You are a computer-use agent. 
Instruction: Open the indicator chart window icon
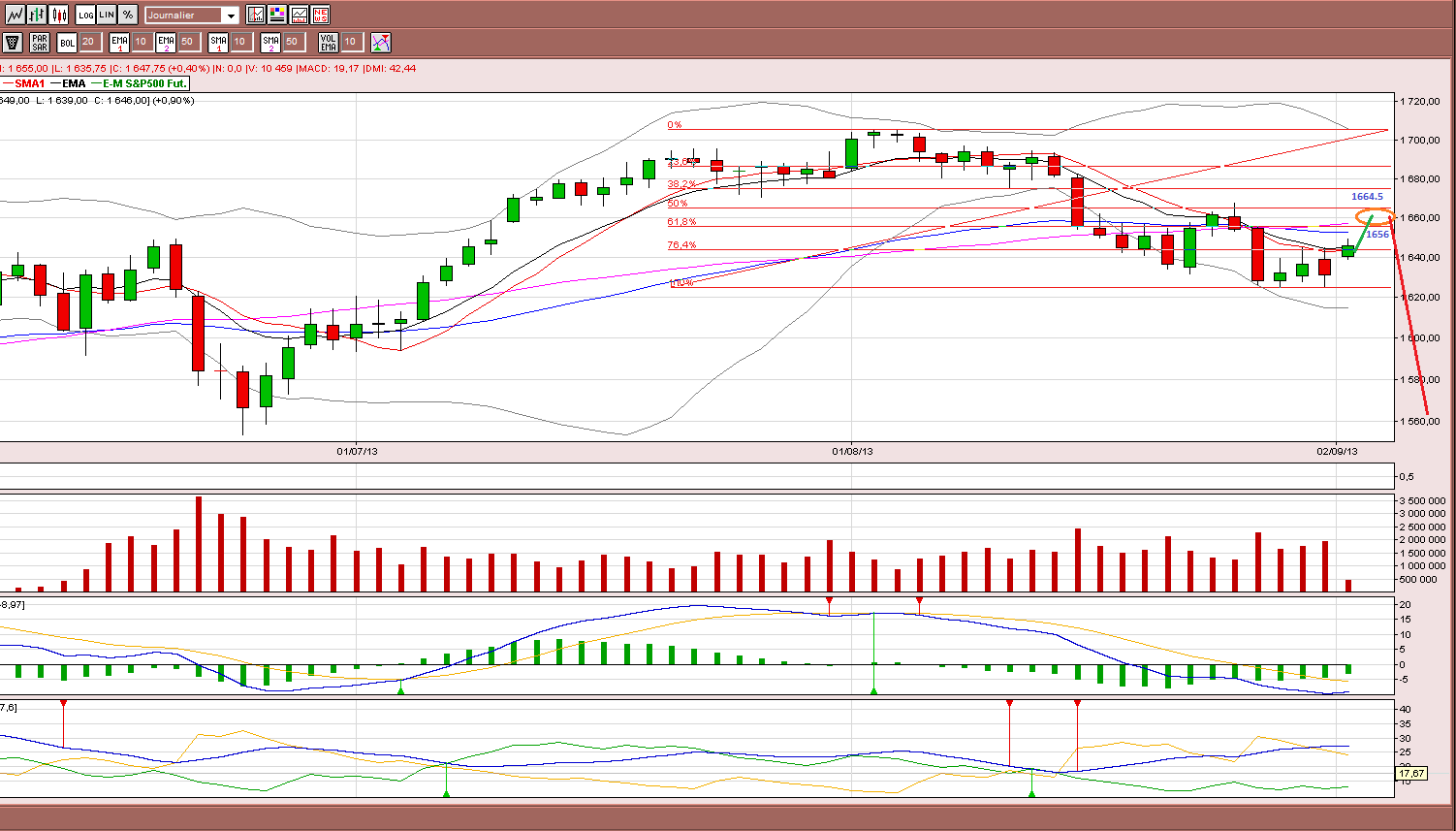click(x=299, y=15)
